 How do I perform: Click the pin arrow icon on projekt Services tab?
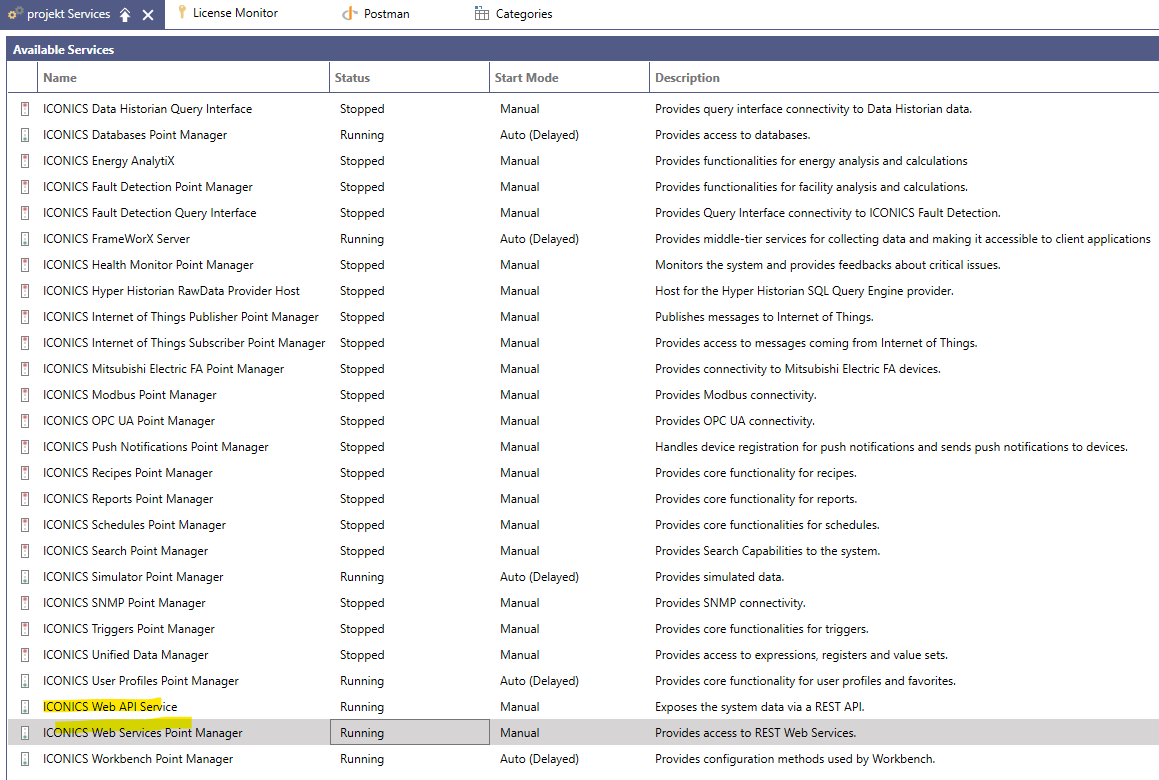[125, 14]
